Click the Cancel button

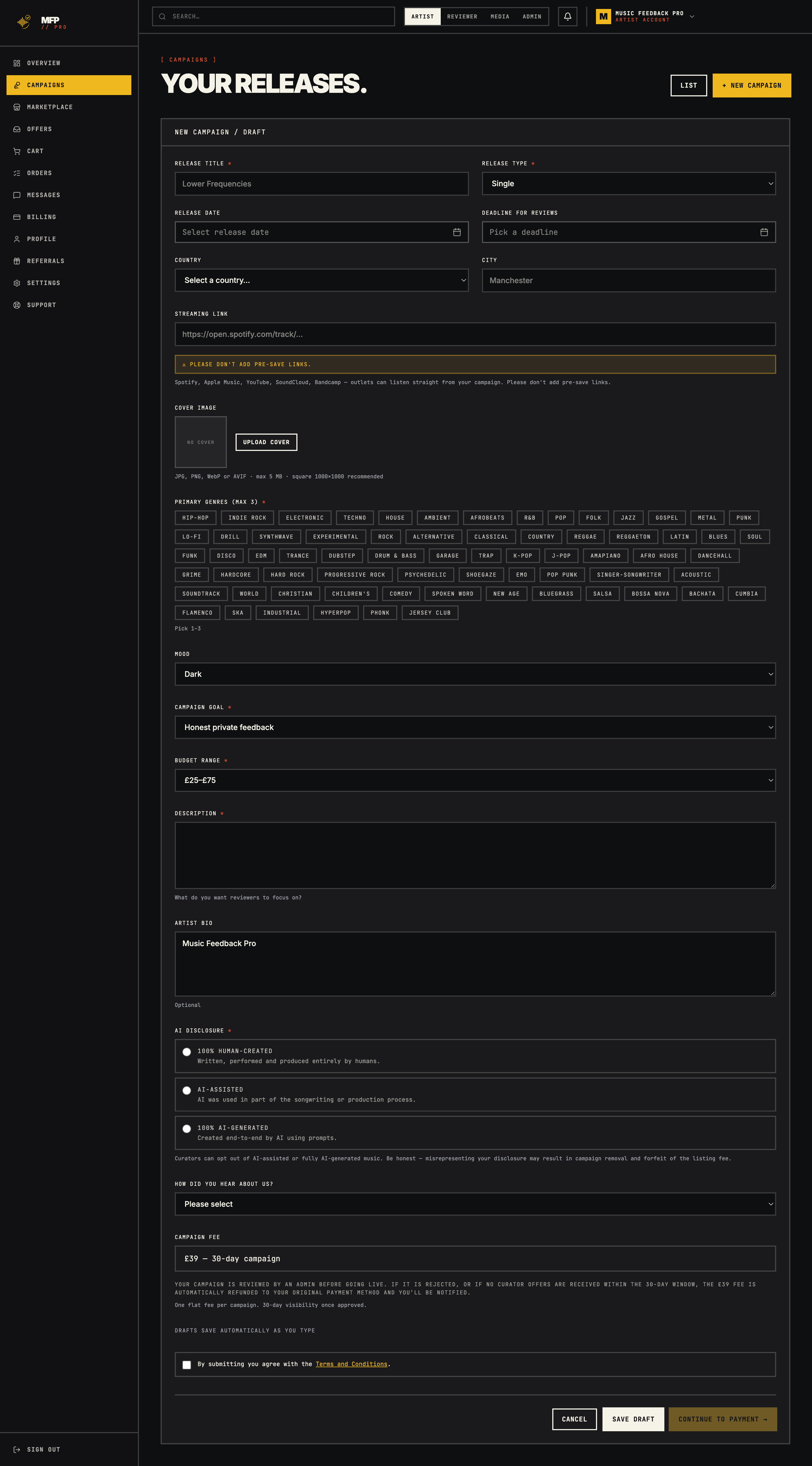574,1419
